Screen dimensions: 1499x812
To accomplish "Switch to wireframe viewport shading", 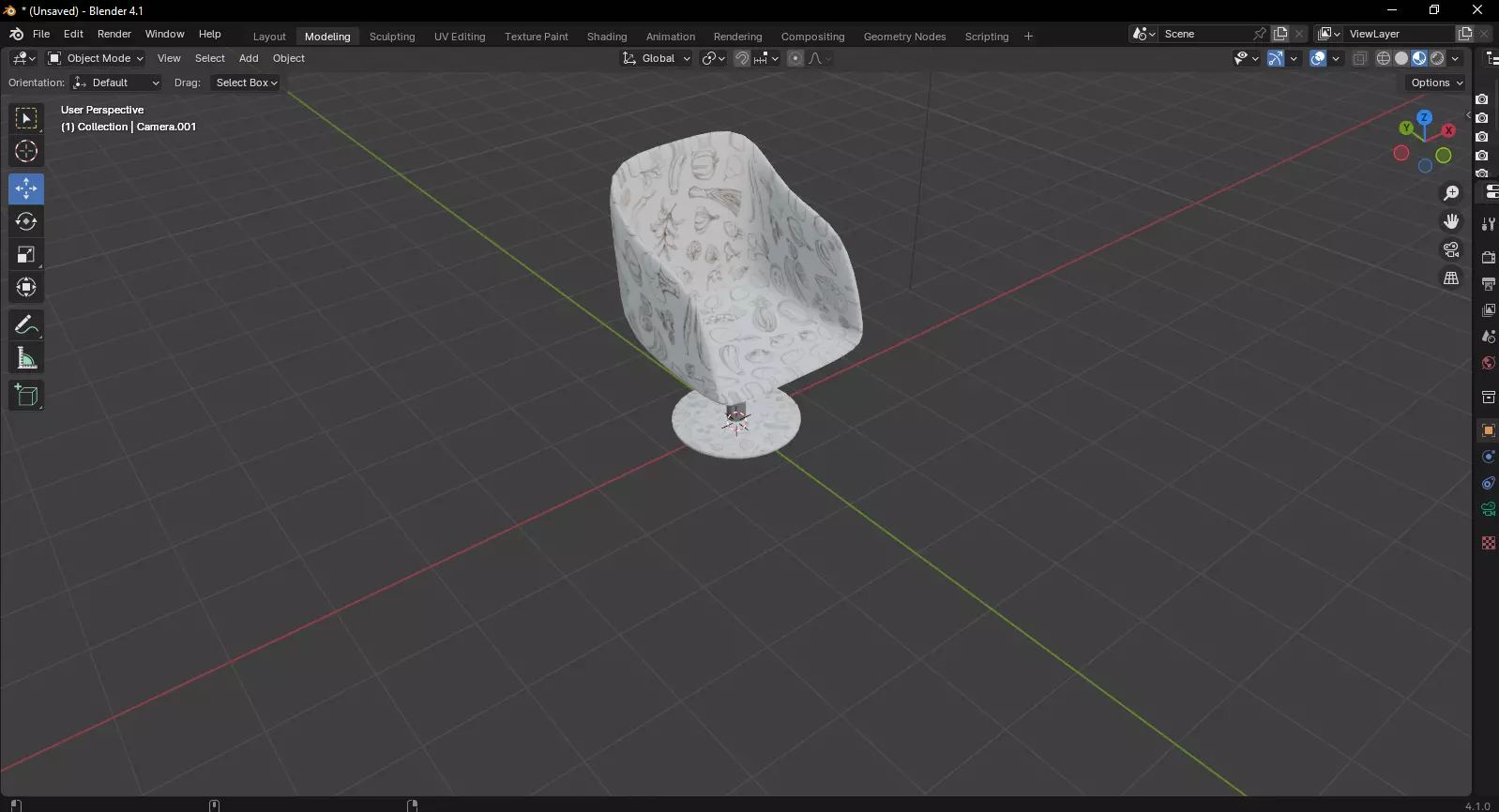I will pyautogui.click(x=1384, y=58).
